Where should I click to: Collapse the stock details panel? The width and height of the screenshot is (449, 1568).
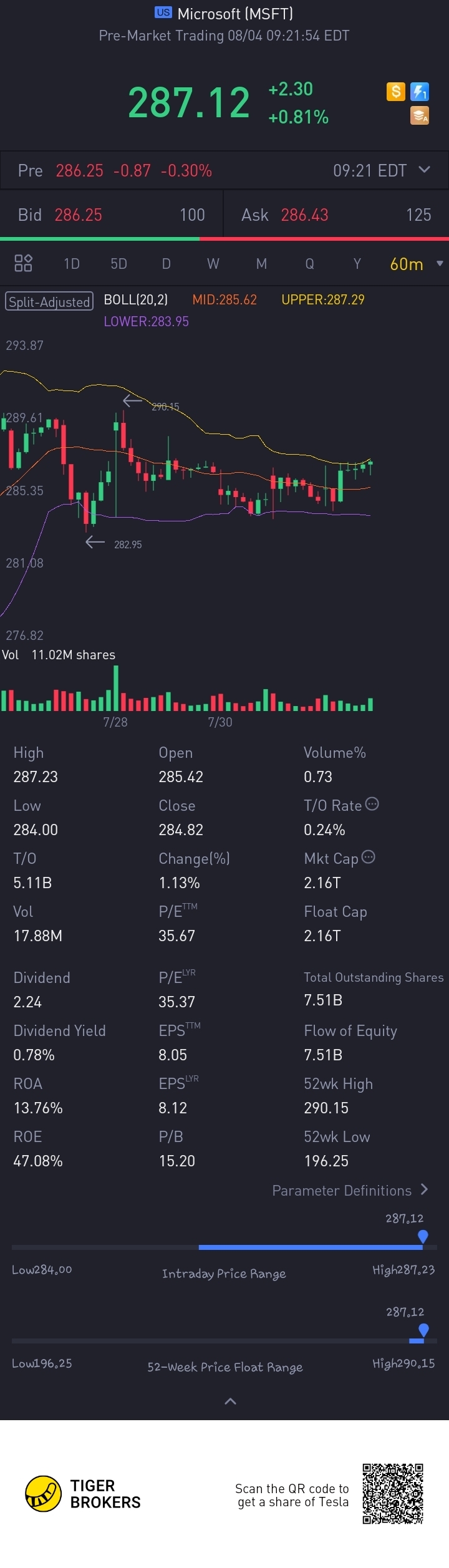pyautogui.click(x=230, y=1401)
